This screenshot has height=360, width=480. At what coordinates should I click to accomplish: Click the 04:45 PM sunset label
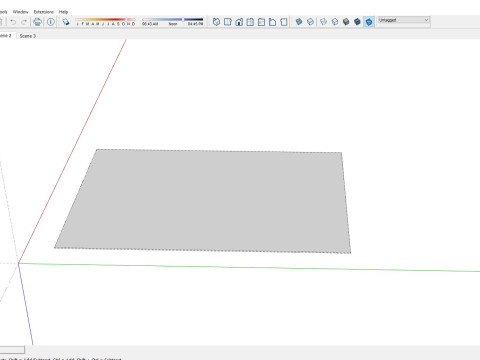pos(195,24)
